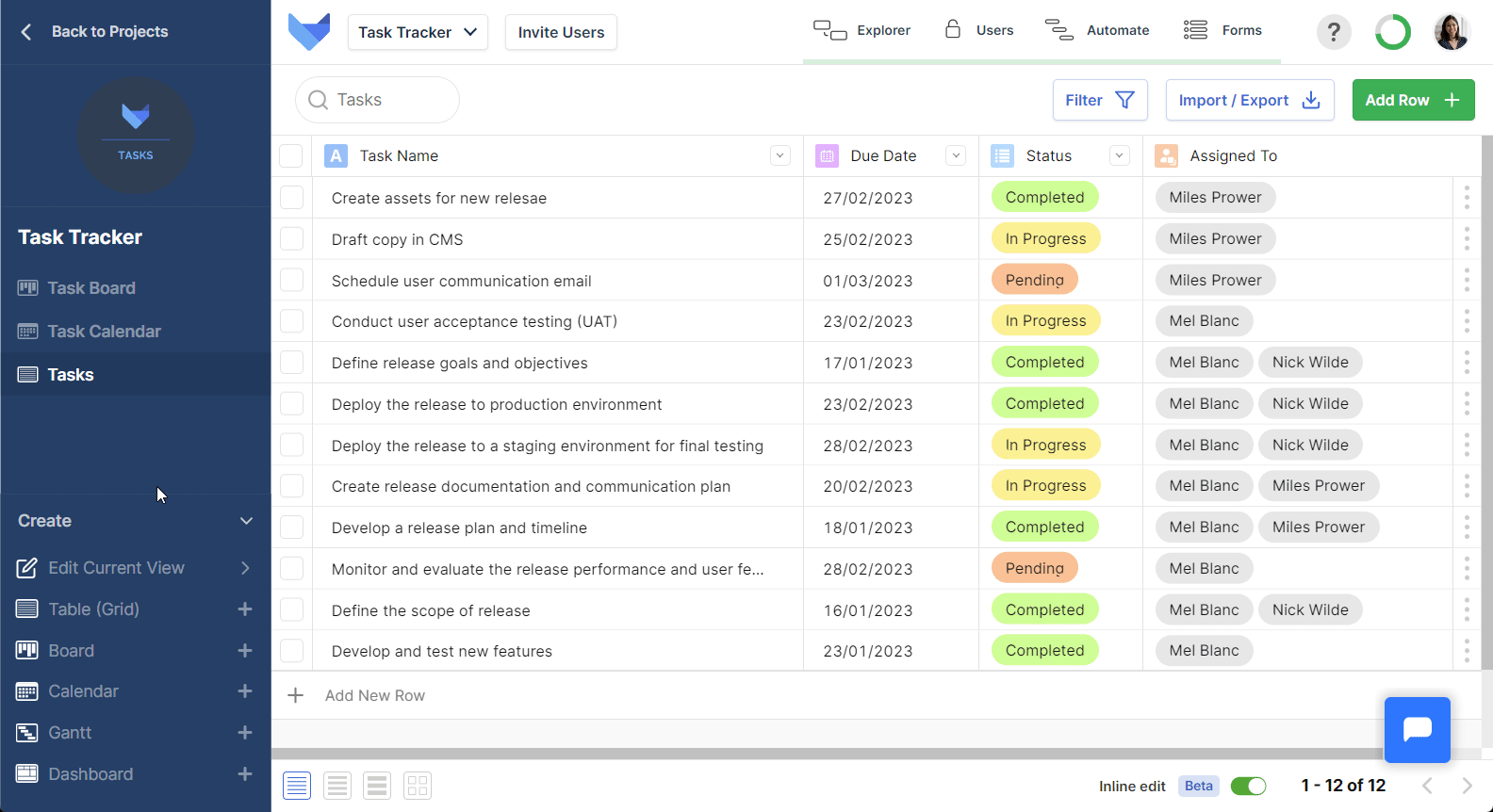Open the Forms tab
1493x812 pixels.
1222,30
